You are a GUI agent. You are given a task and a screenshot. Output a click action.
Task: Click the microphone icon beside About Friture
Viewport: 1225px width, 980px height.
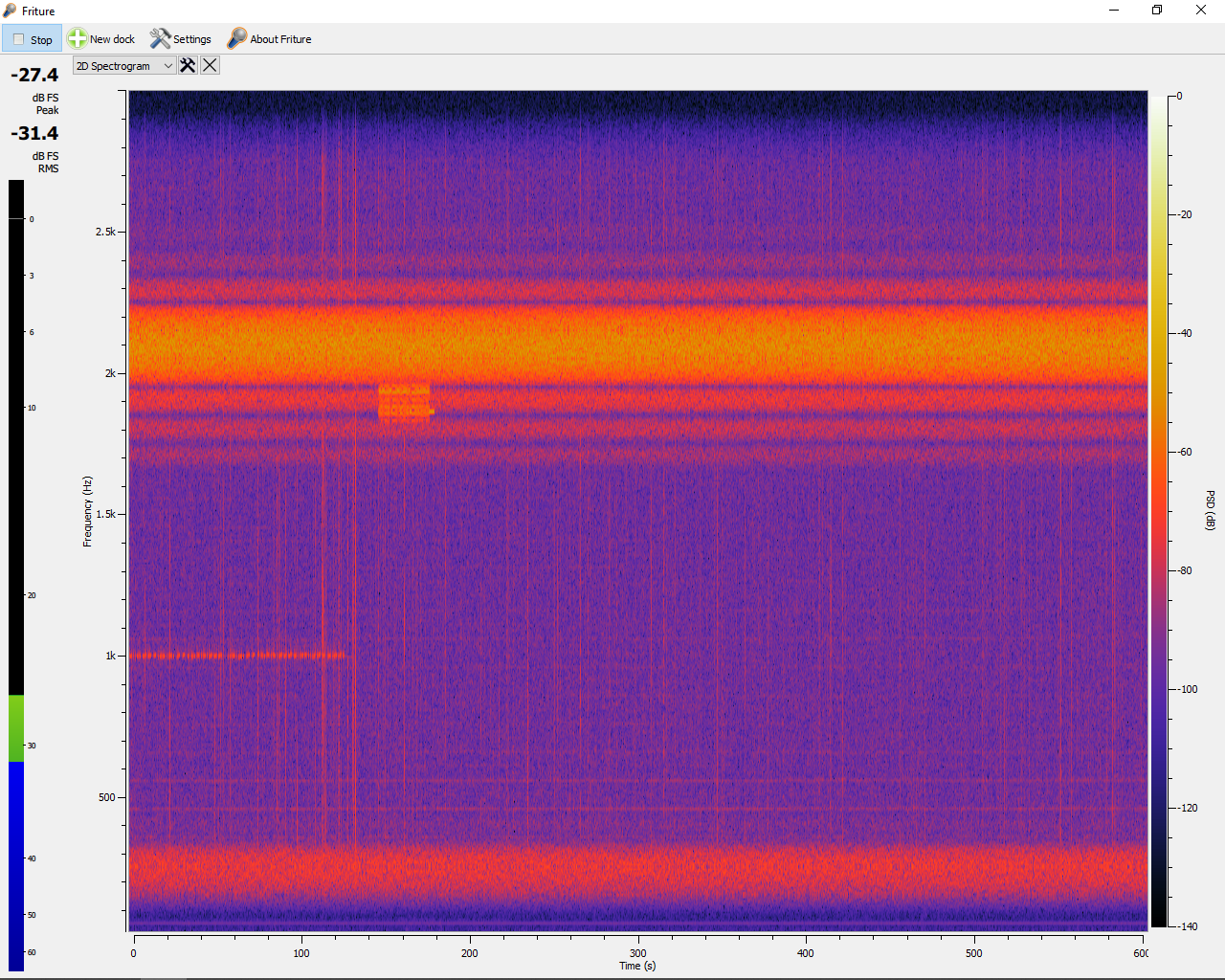(x=236, y=39)
